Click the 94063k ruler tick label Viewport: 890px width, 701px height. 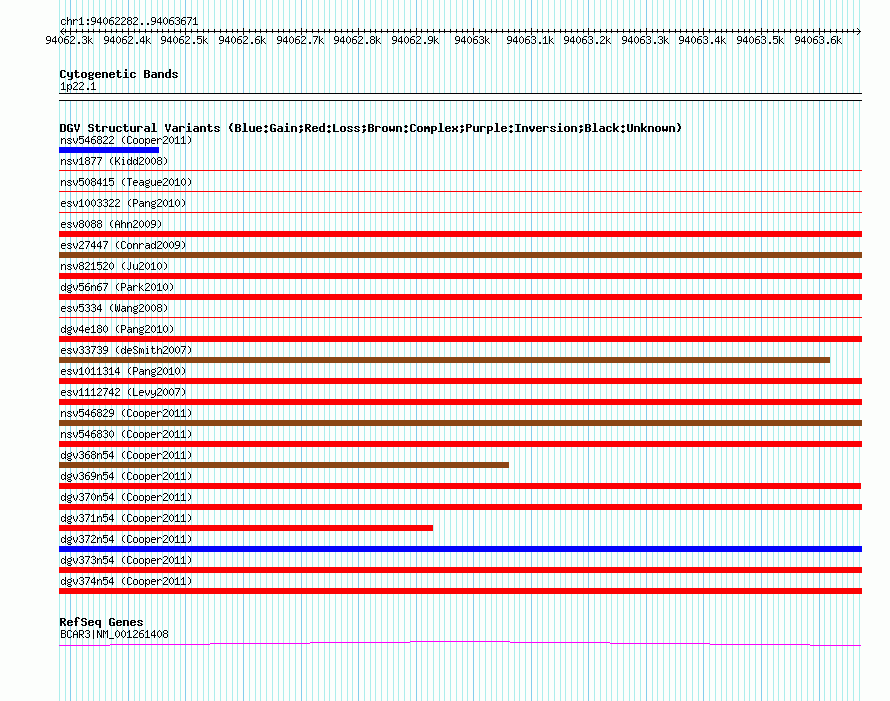pos(472,40)
